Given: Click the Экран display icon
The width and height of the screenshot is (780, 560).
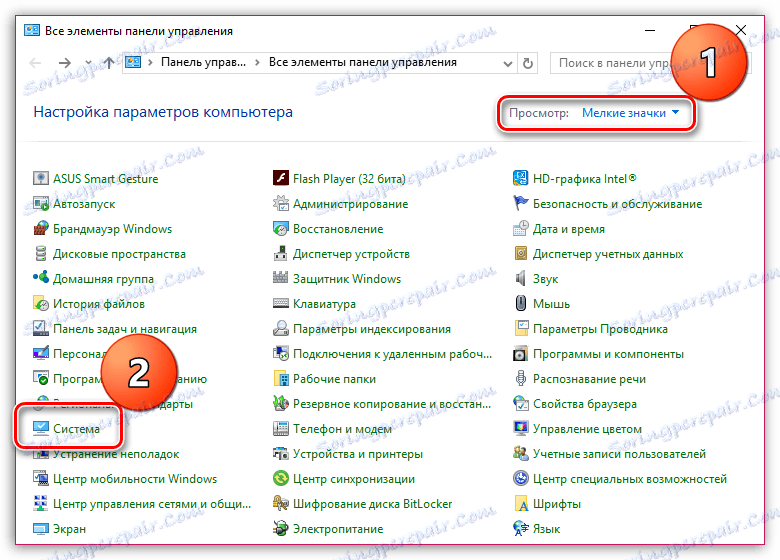Looking at the screenshot, I should [x=41, y=529].
